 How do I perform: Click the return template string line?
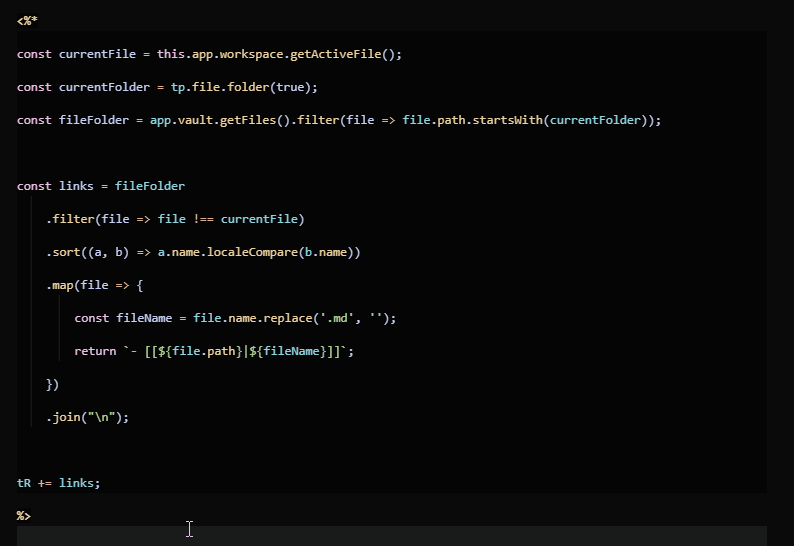pos(214,351)
